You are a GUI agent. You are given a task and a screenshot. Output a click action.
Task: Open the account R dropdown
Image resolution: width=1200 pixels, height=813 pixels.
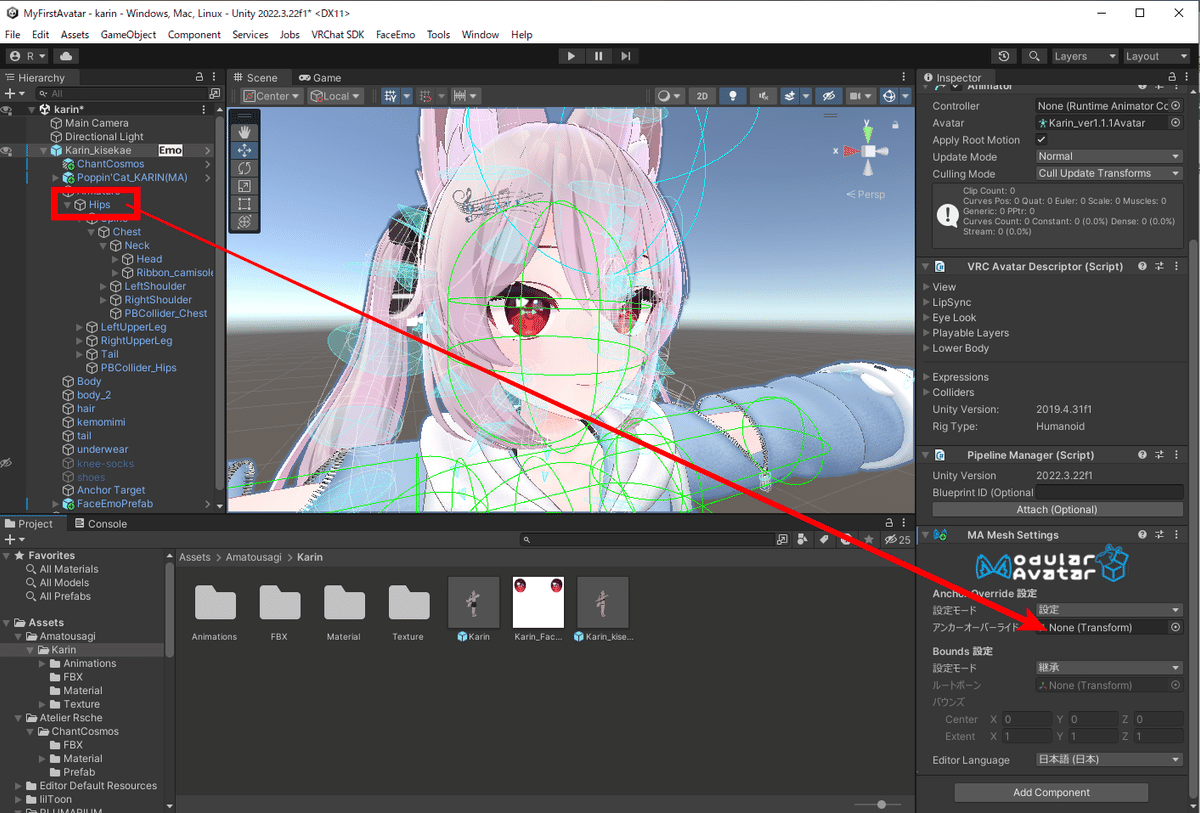pos(27,56)
